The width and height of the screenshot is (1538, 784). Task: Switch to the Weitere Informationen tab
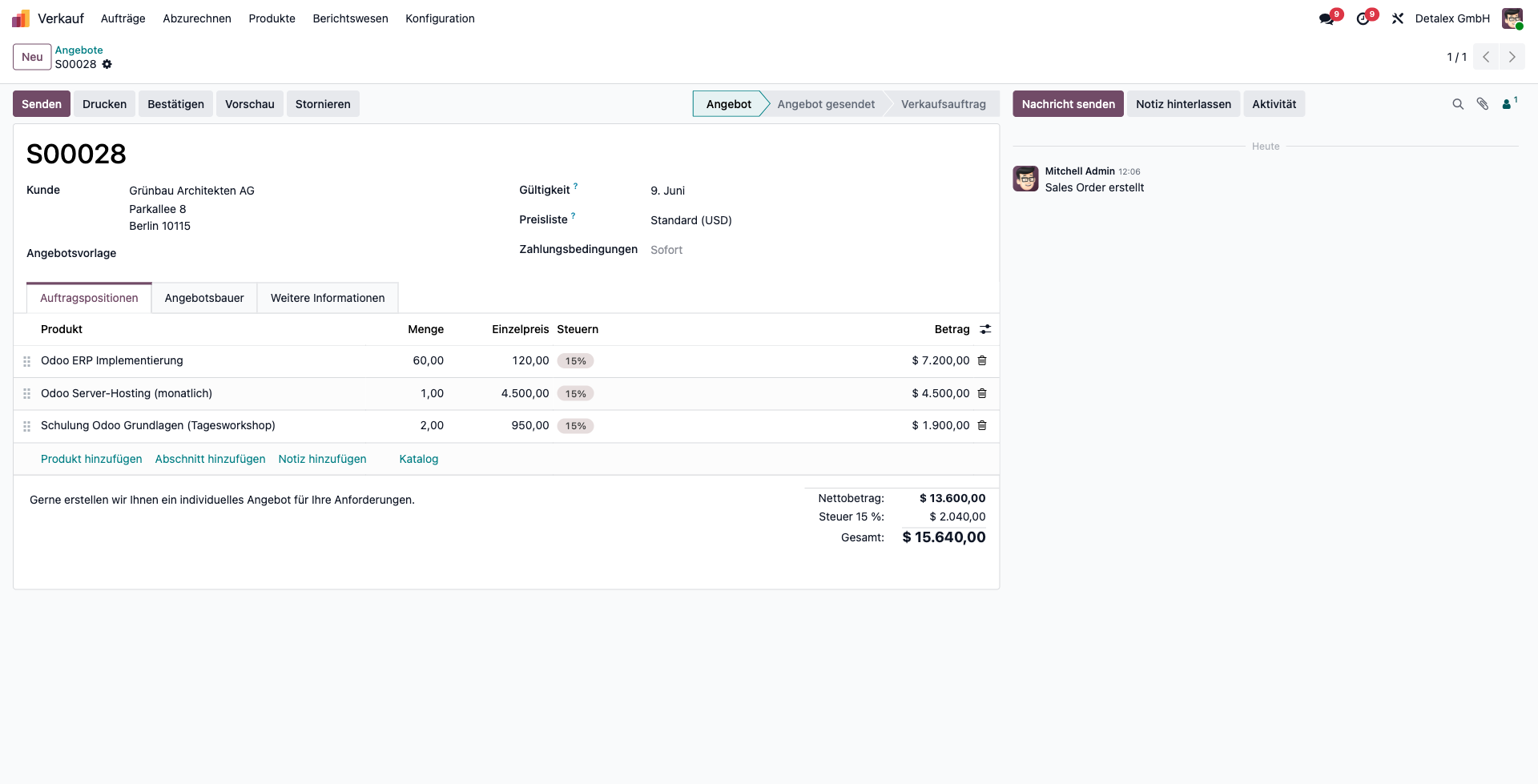point(328,298)
